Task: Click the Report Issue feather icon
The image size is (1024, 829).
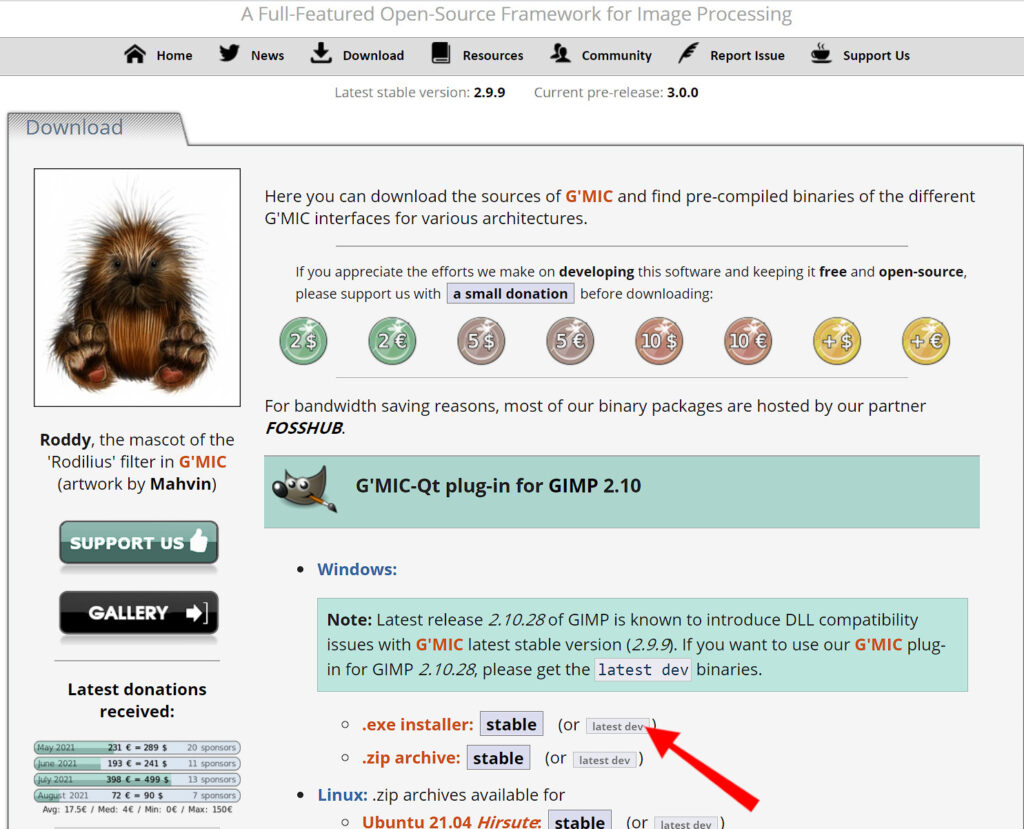Action: (688, 54)
